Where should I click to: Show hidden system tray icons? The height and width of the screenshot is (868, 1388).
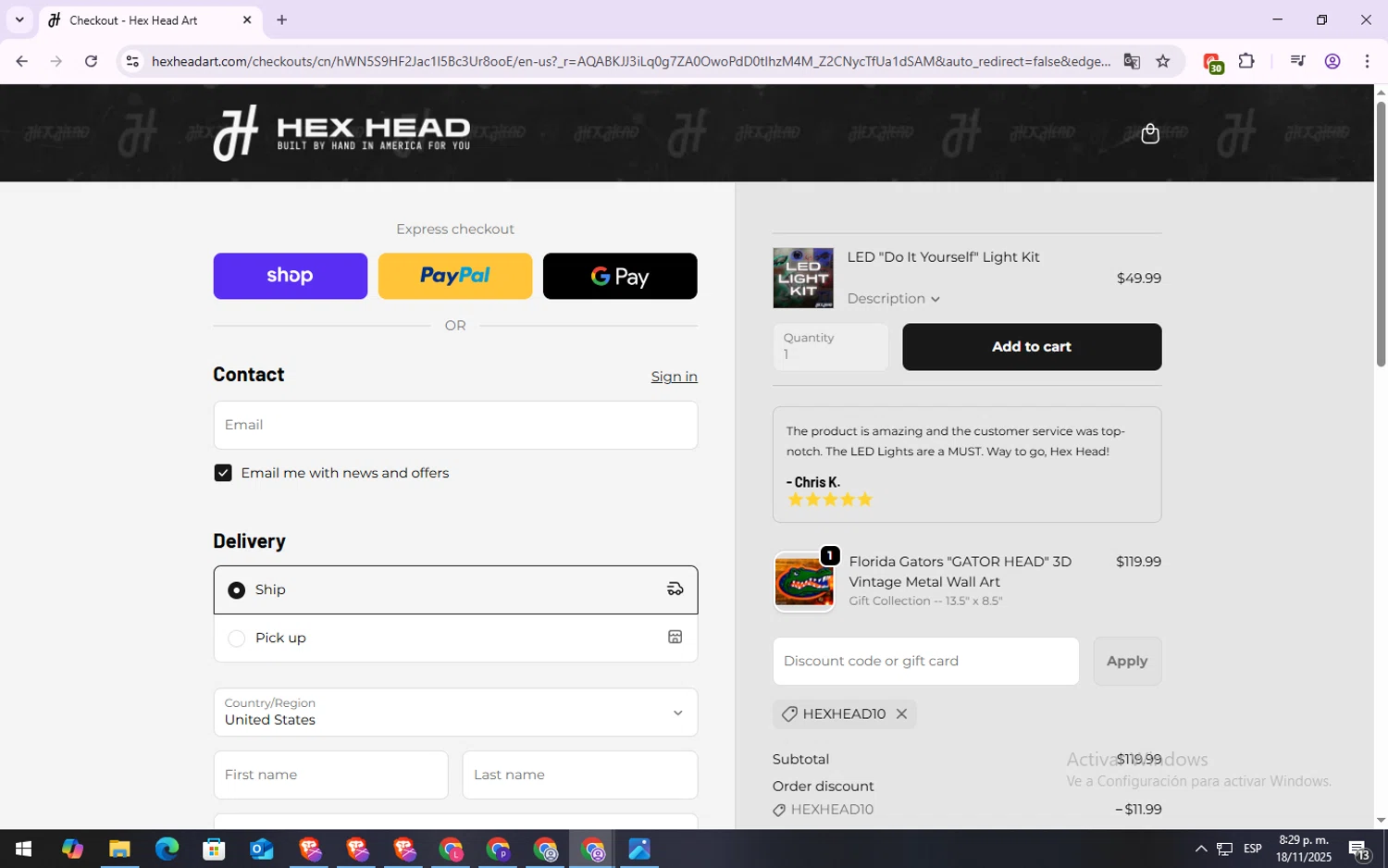coord(1200,849)
